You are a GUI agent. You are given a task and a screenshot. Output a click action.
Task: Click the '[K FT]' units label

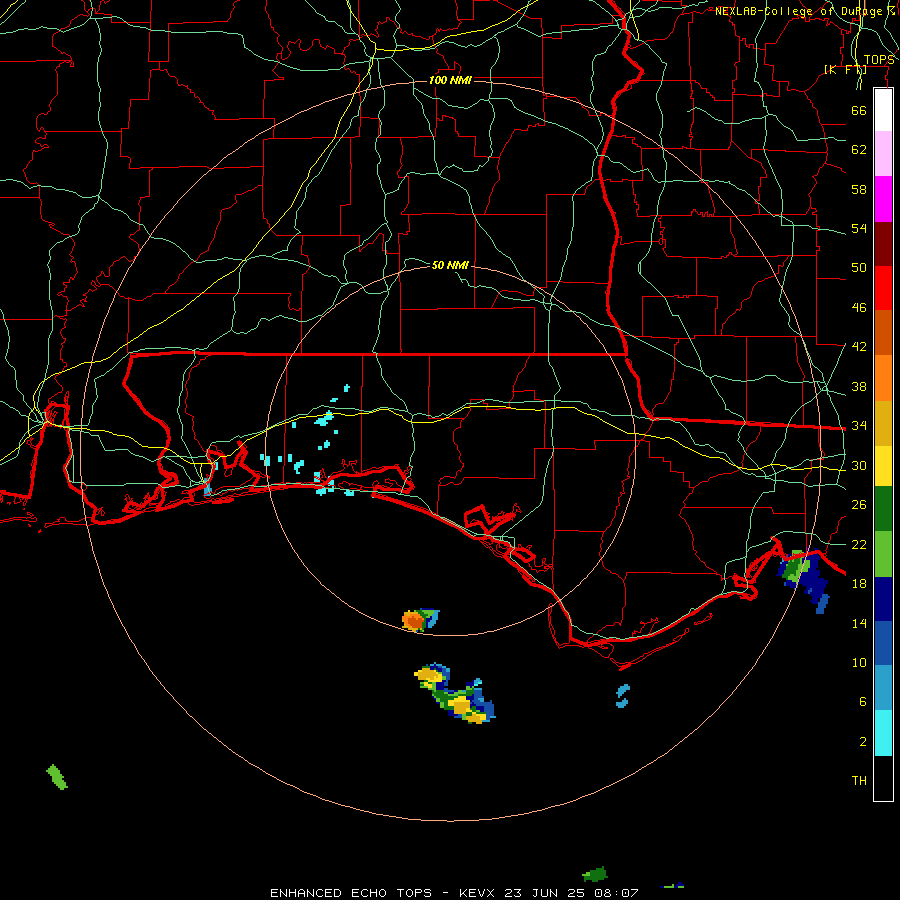tap(845, 70)
